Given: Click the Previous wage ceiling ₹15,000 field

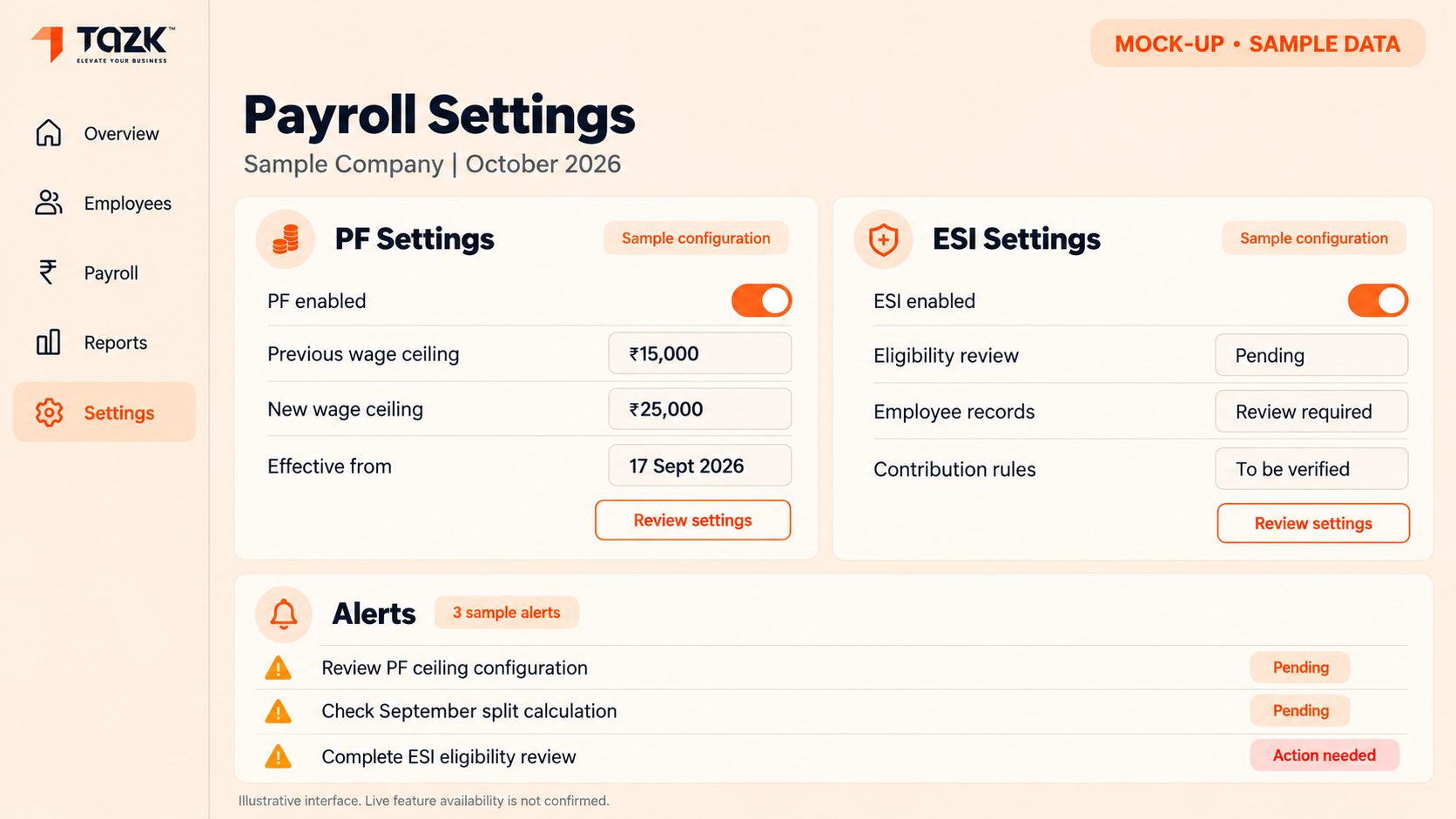Looking at the screenshot, I should coord(700,353).
